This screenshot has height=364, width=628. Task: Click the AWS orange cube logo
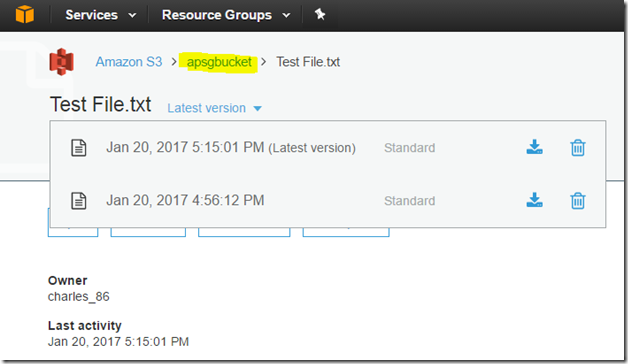coord(25,14)
